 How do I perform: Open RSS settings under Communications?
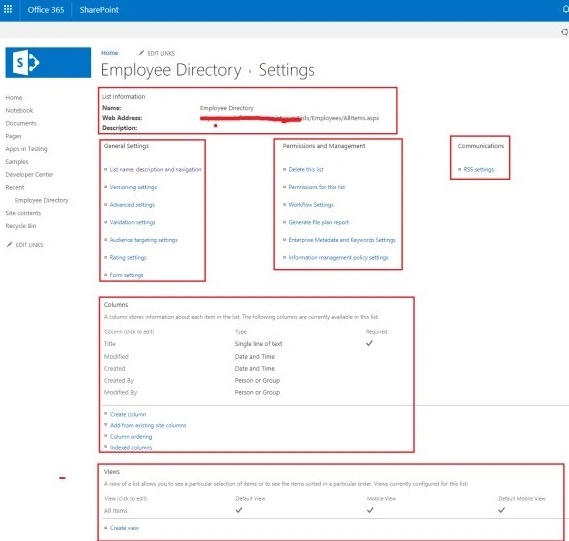pos(479,169)
